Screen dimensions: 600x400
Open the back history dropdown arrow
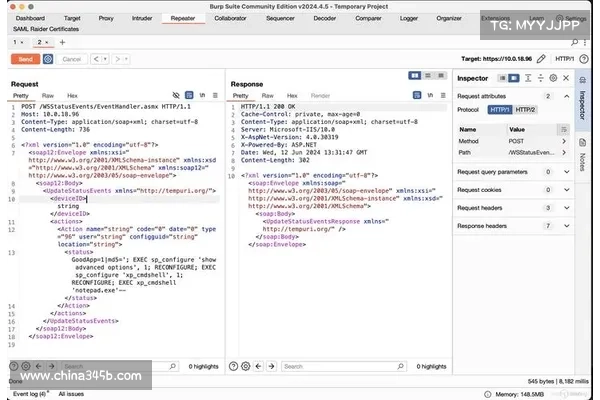(x=105, y=59)
